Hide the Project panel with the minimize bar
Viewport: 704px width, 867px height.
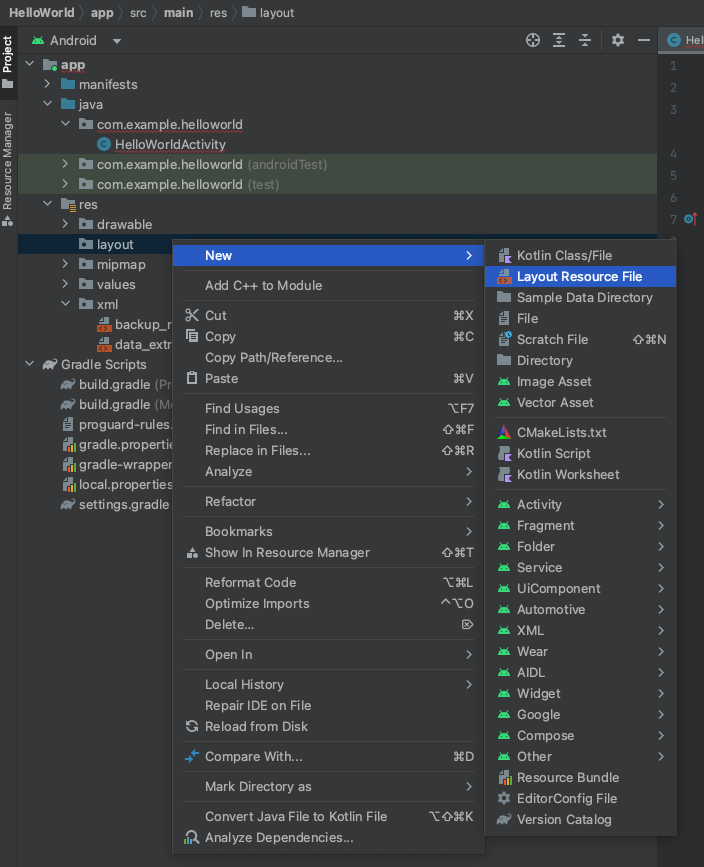[x=645, y=40]
